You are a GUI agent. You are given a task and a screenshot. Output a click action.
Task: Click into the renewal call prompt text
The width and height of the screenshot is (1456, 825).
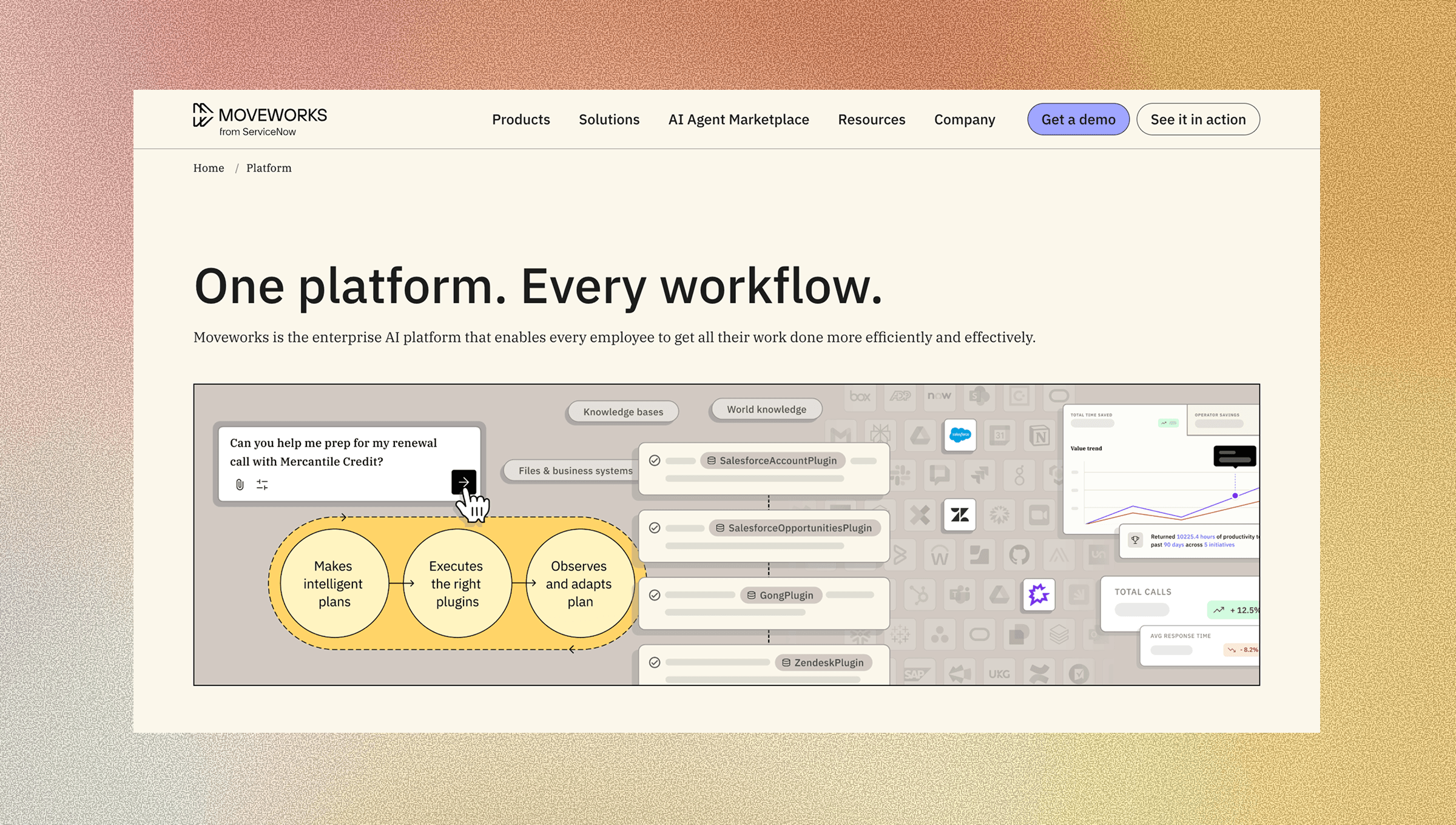(x=333, y=452)
